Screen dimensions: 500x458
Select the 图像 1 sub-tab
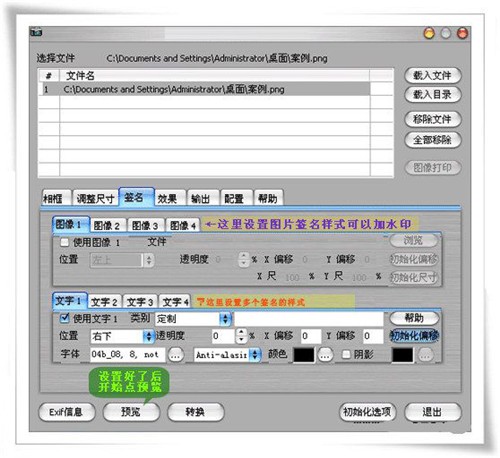click(71, 224)
